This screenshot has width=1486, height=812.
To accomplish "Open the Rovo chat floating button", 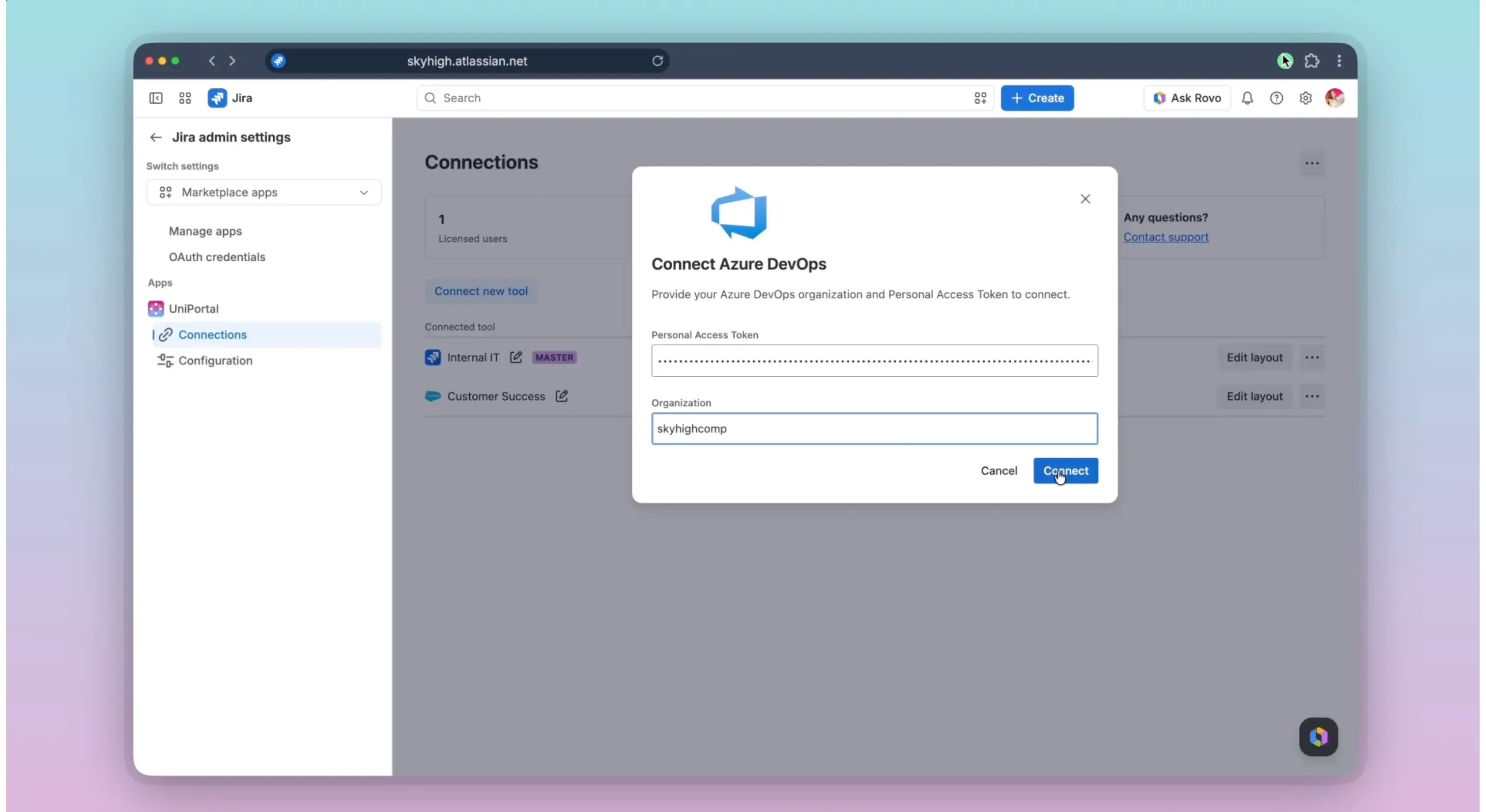I will [1318, 736].
